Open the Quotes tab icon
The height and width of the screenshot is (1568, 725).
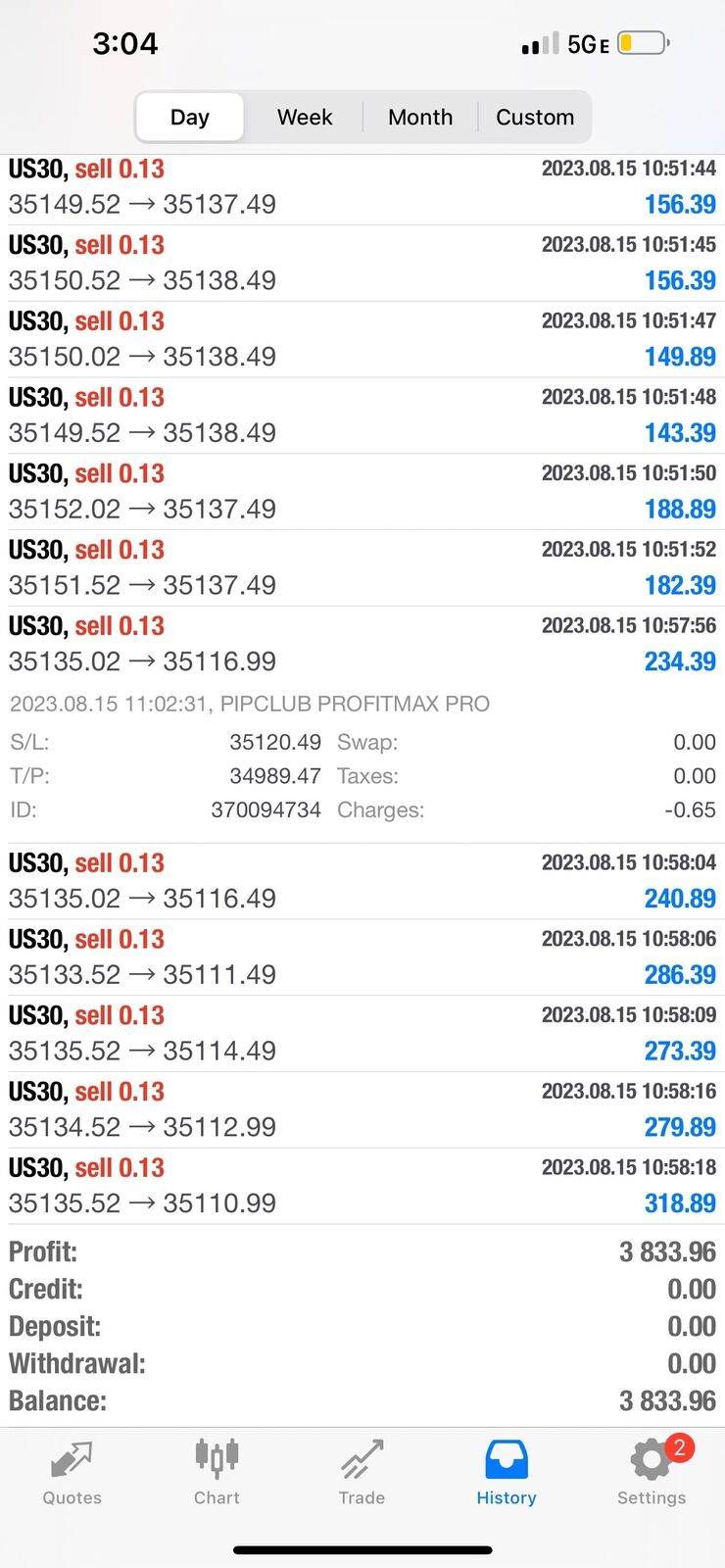[x=72, y=1459]
